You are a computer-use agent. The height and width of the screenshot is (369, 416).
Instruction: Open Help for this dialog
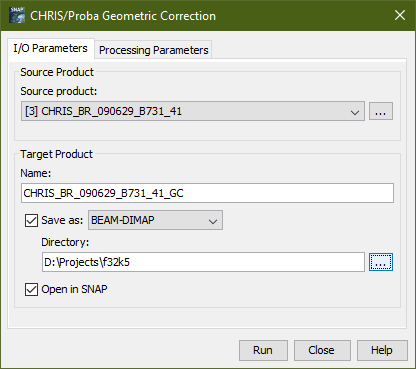(x=382, y=350)
